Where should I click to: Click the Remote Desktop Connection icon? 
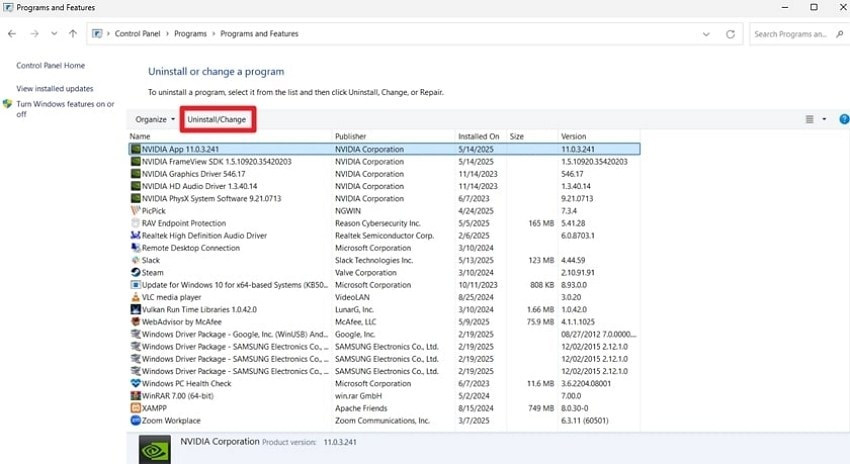click(x=136, y=248)
